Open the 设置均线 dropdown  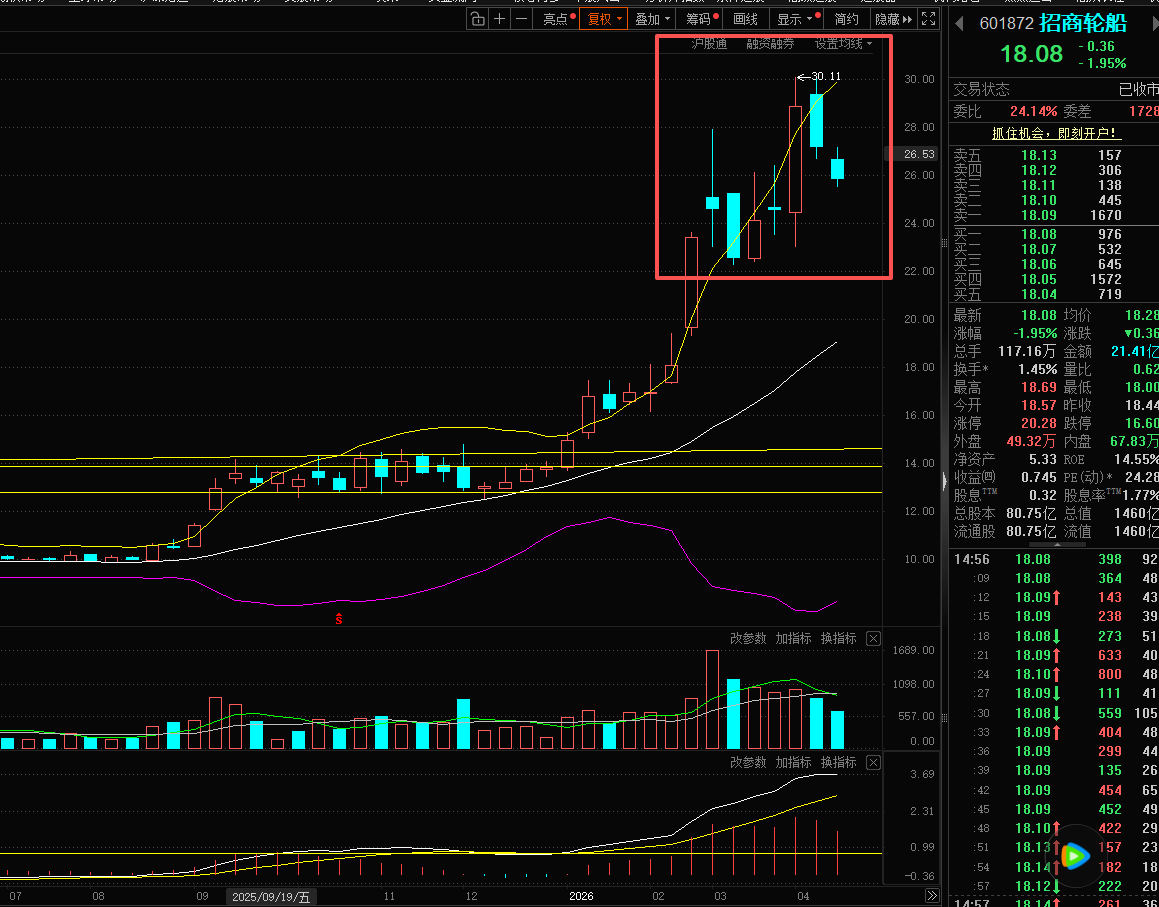(x=843, y=44)
